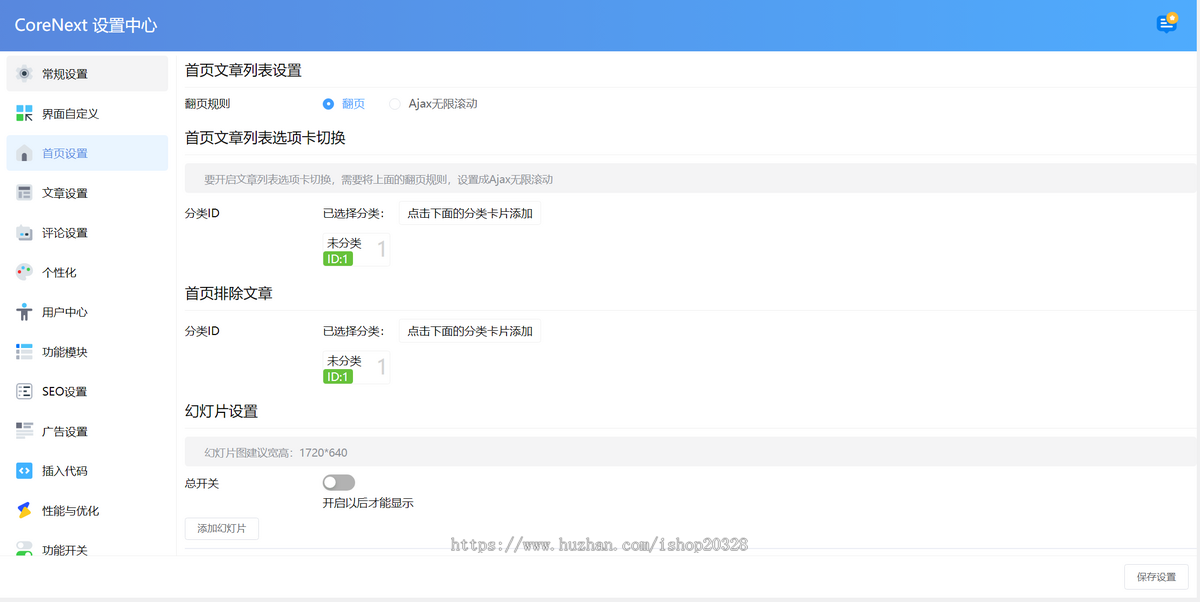Click the 评论设置 sidebar icon
The height and width of the screenshot is (602, 1200).
(x=25, y=233)
